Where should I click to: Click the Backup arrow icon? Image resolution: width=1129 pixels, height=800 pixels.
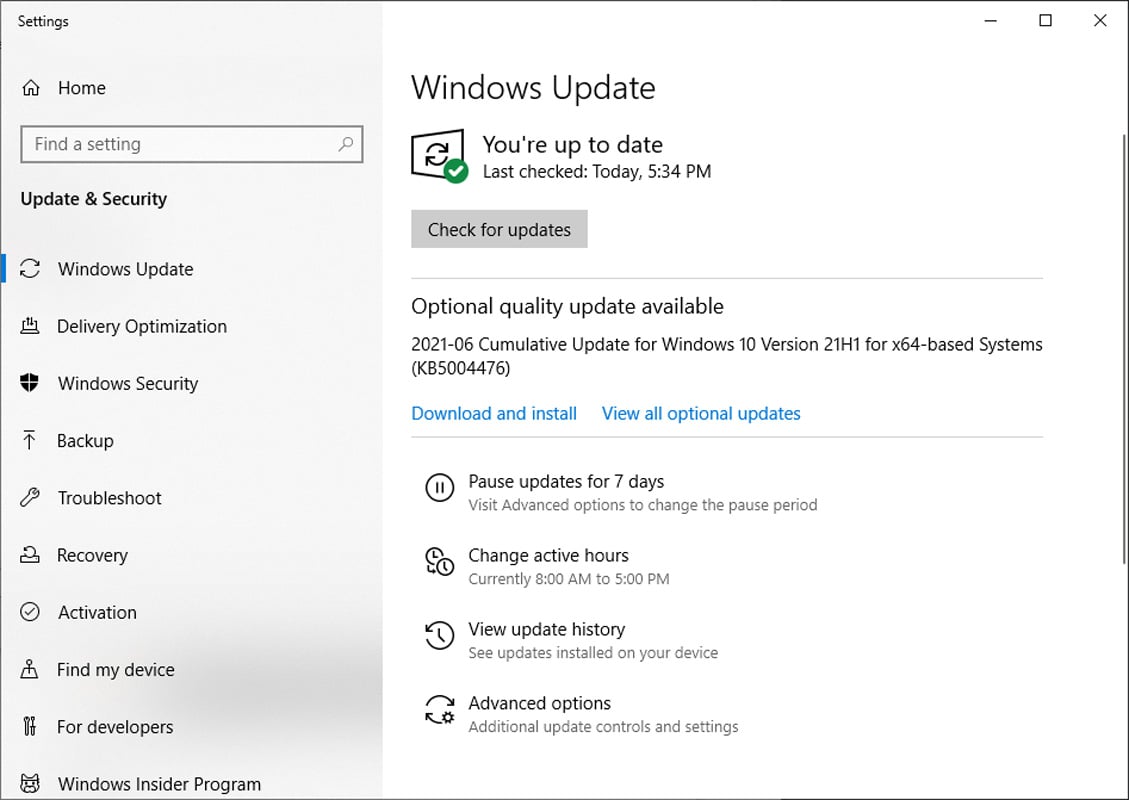(x=29, y=440)
